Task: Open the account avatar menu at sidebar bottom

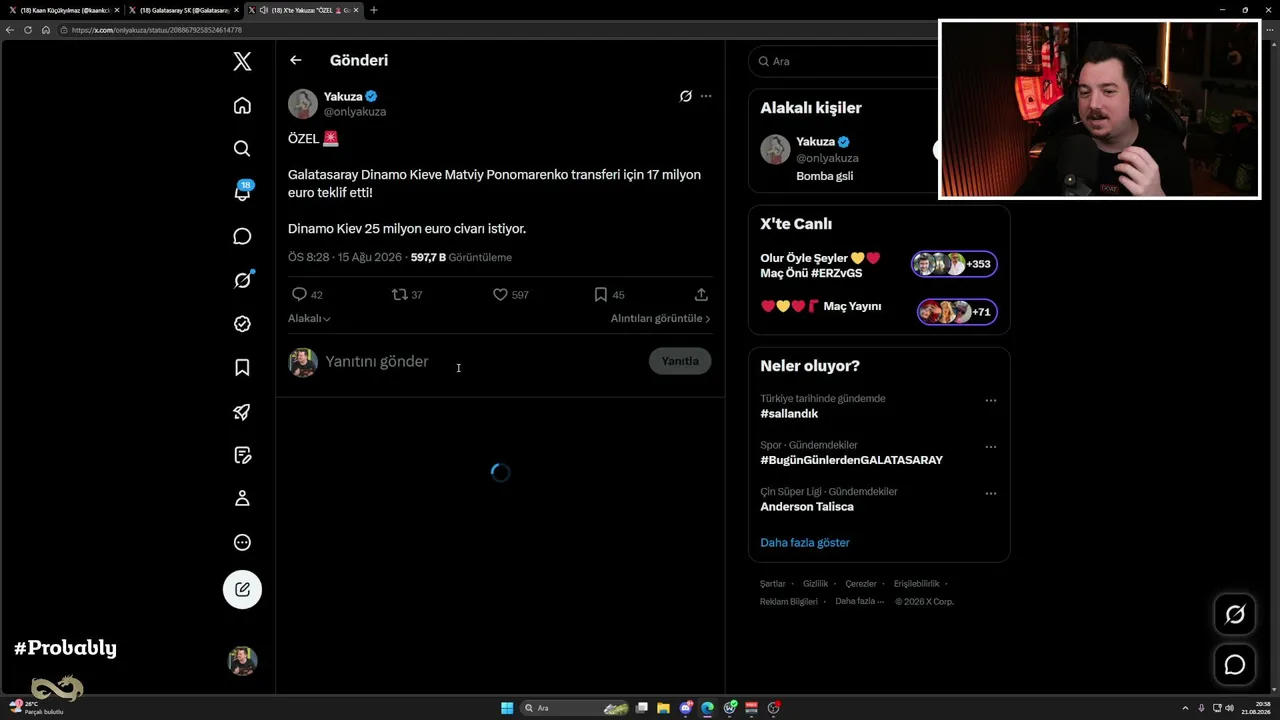Action: [242, 660]
